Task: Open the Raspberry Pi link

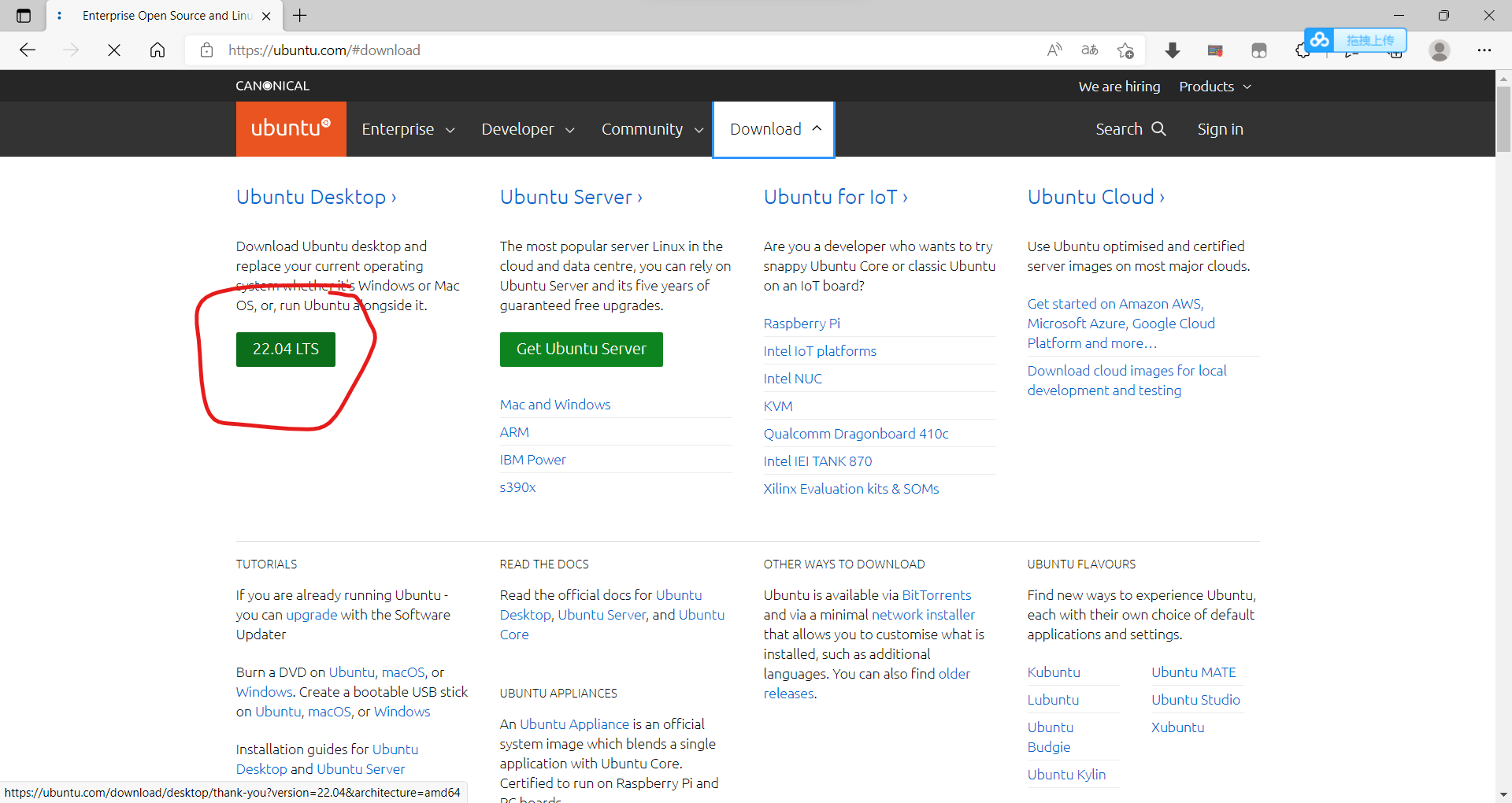Action: coord(802,324)
